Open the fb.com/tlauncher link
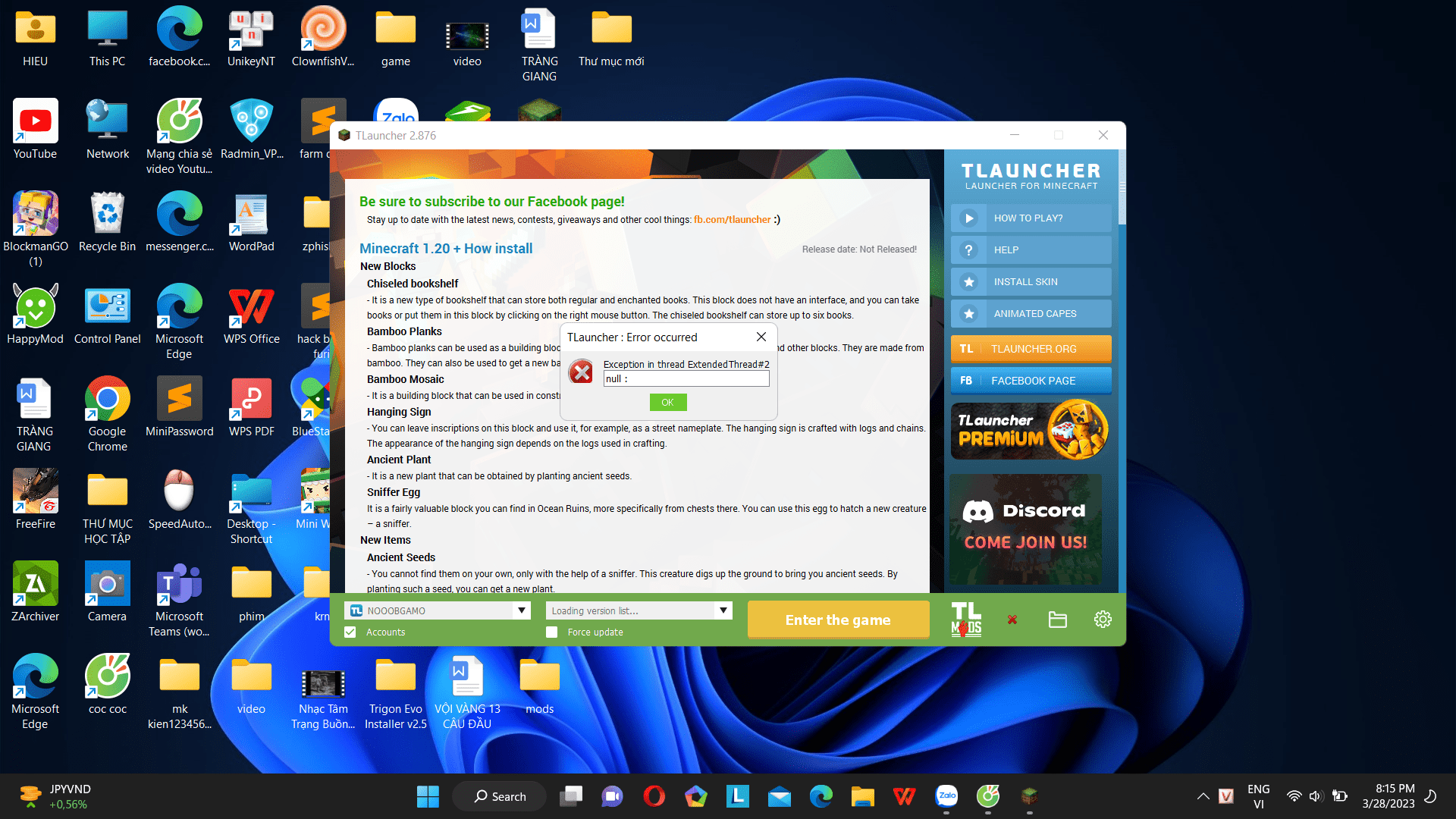Viewport: 1456px width, 819px height. pyautogui.click(x=732, y=220)
